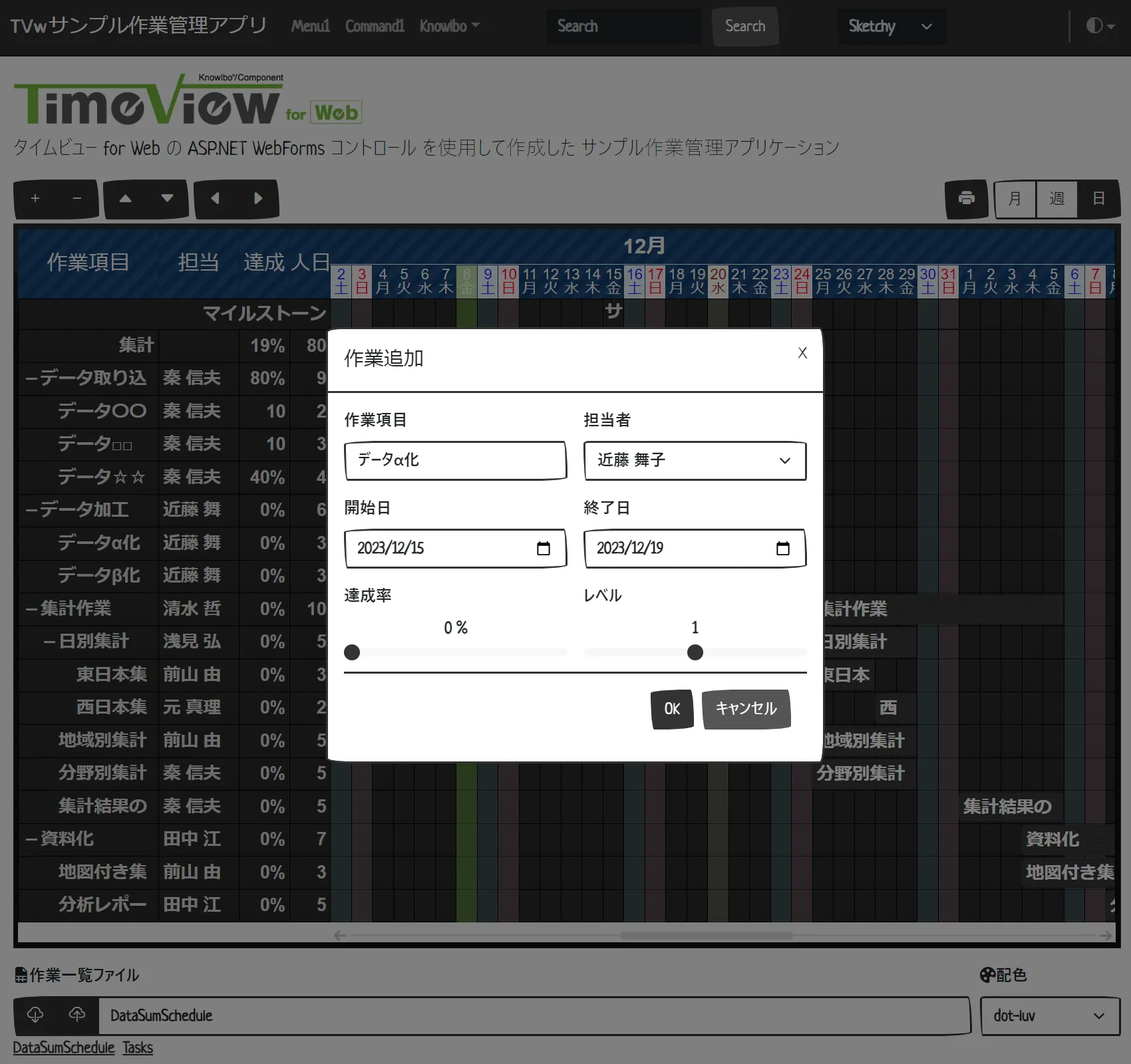The image size is (1131, 1064).
Task: Click the plus zoom-in toolbar icon
Action: 35,199
